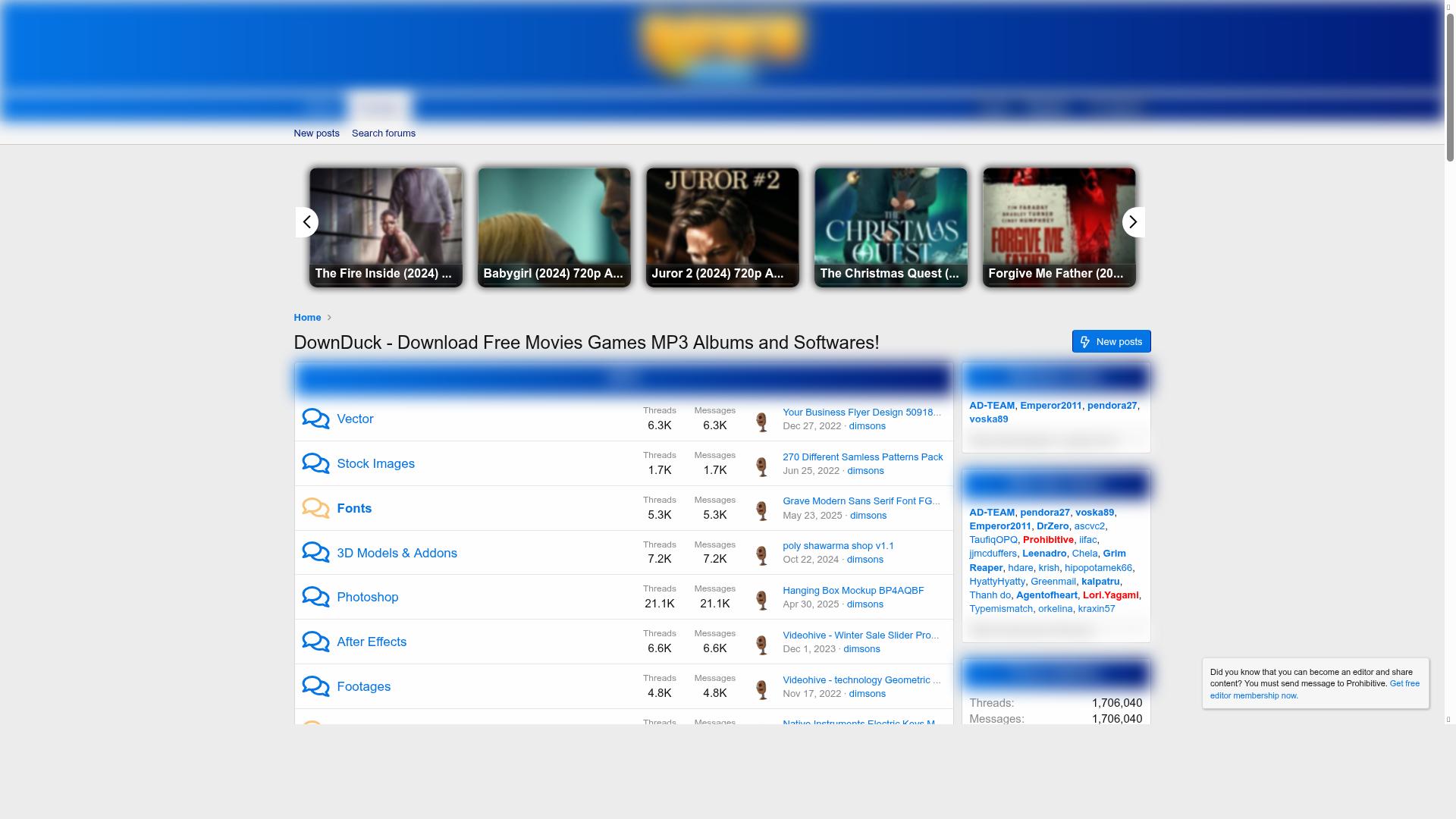Advance movie carousel with next arrow
Screen dimensions: 1456x819
pos(1133,222)
